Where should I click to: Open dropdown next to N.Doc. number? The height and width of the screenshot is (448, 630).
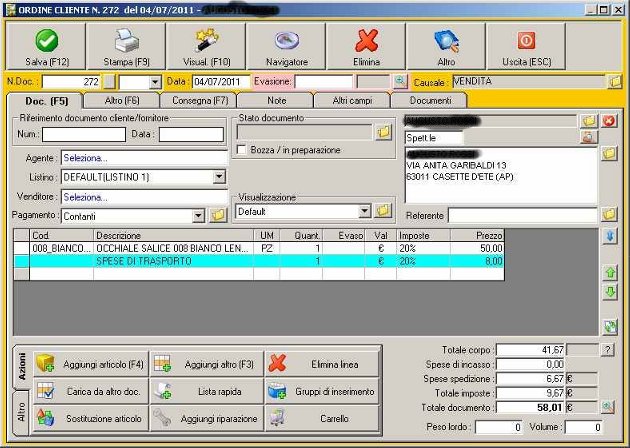[x=155, y=82]
